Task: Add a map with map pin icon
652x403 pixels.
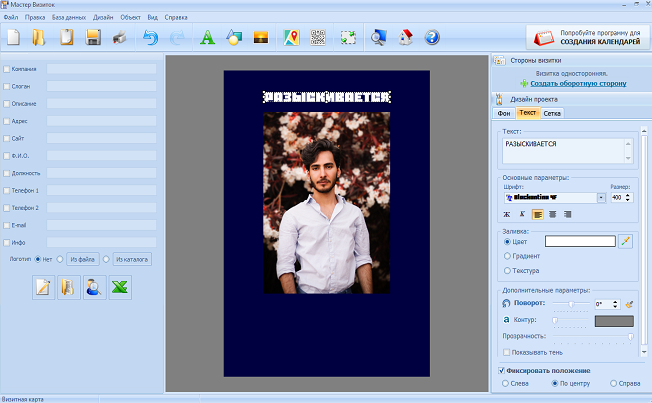Action: (291, 37)
